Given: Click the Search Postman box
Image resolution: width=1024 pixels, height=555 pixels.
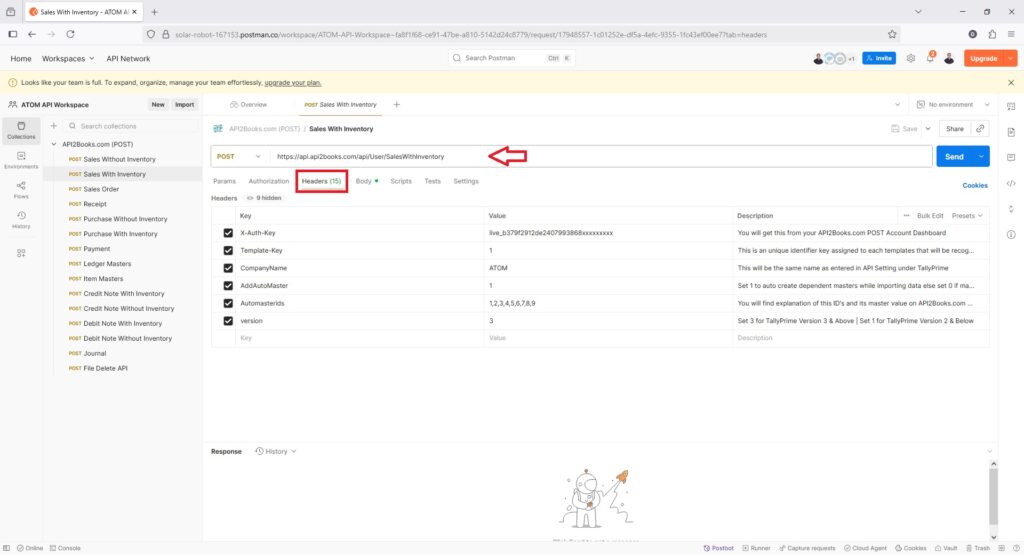Looking at the screenshot, I should tap(511, 58).
